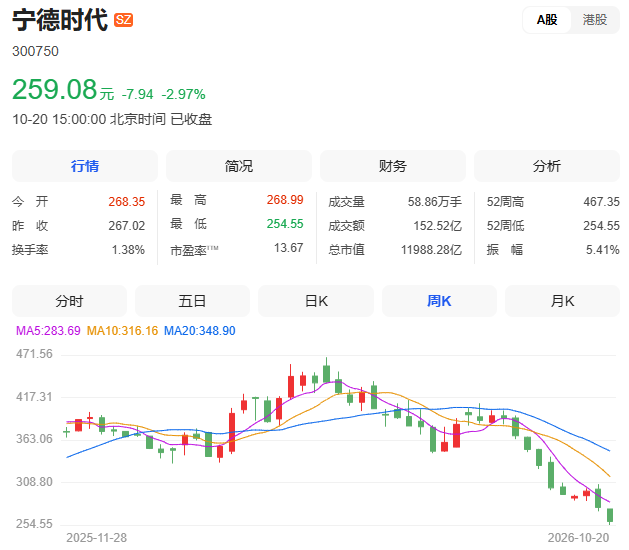
Task: Click the price change -7.94
Action: [138, 94]
